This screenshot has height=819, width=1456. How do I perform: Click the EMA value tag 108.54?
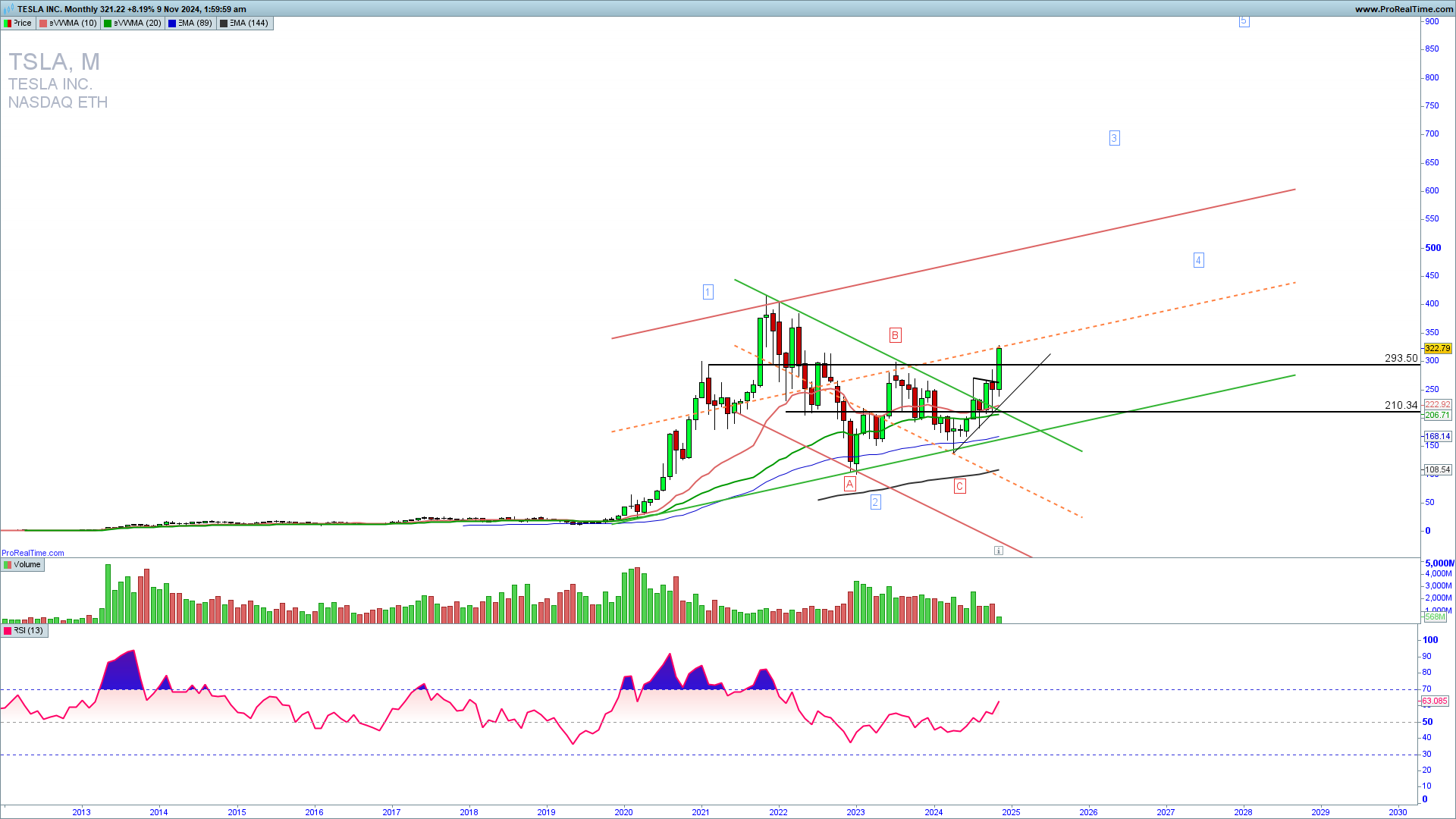[x=1437, y=469]
